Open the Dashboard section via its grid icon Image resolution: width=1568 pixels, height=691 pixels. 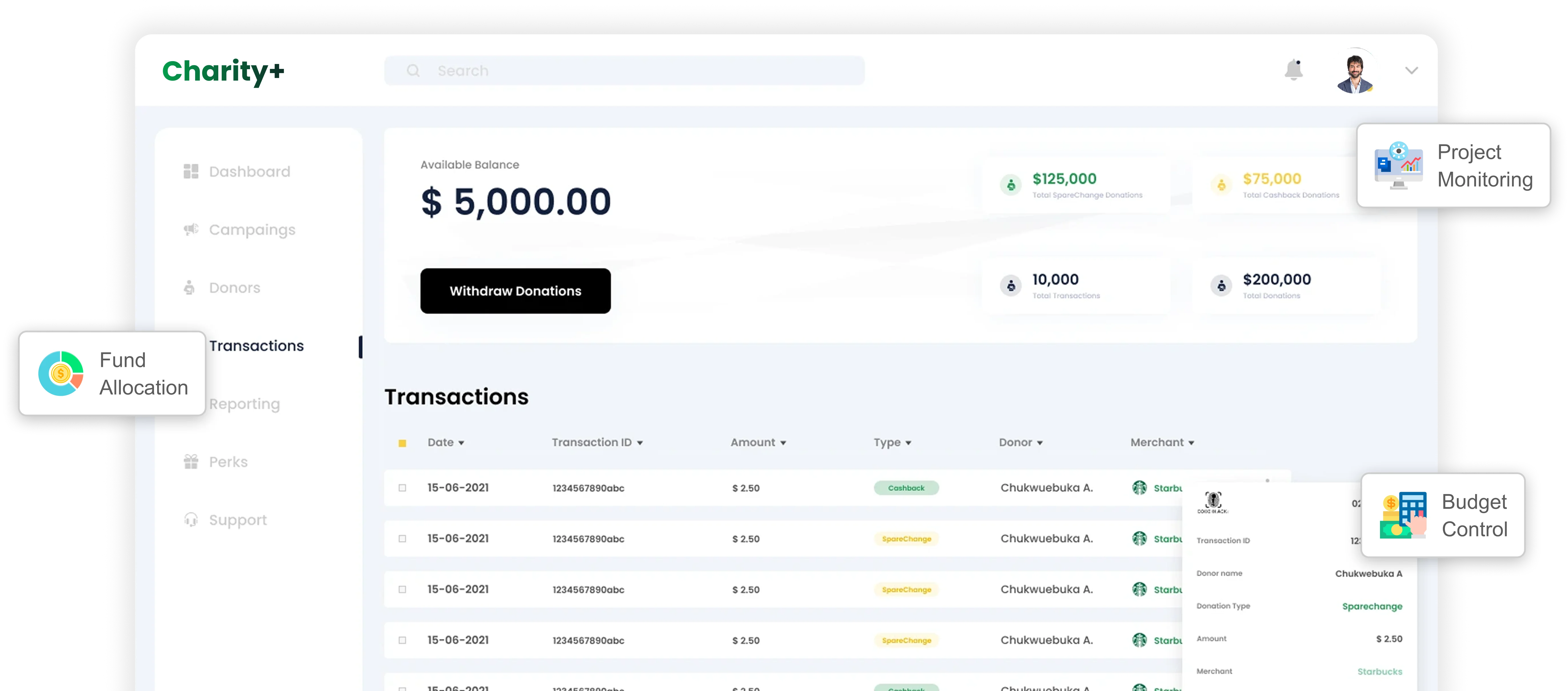[191, 171]
